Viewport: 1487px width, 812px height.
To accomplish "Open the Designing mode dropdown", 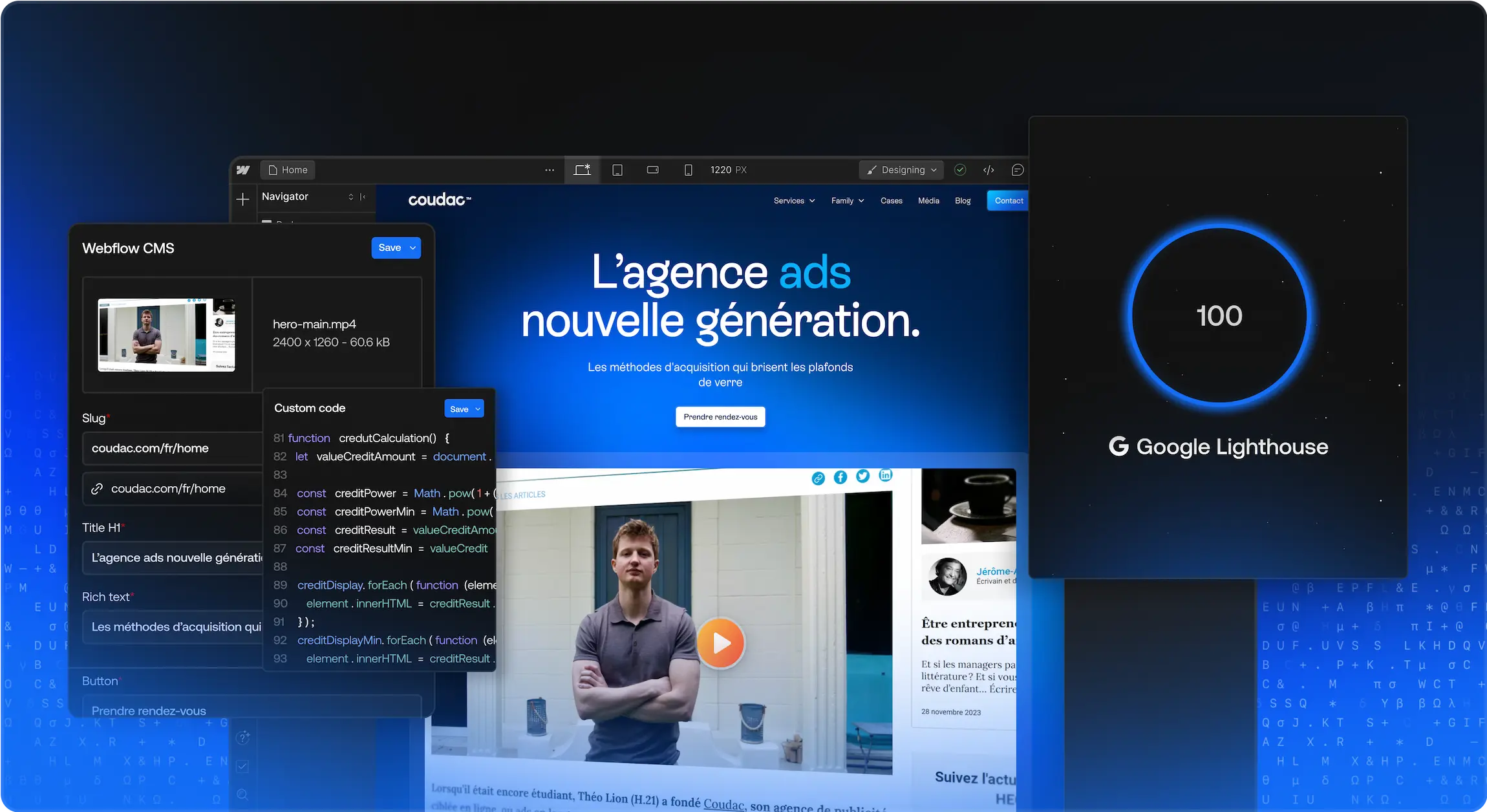I will pos(901,170).
